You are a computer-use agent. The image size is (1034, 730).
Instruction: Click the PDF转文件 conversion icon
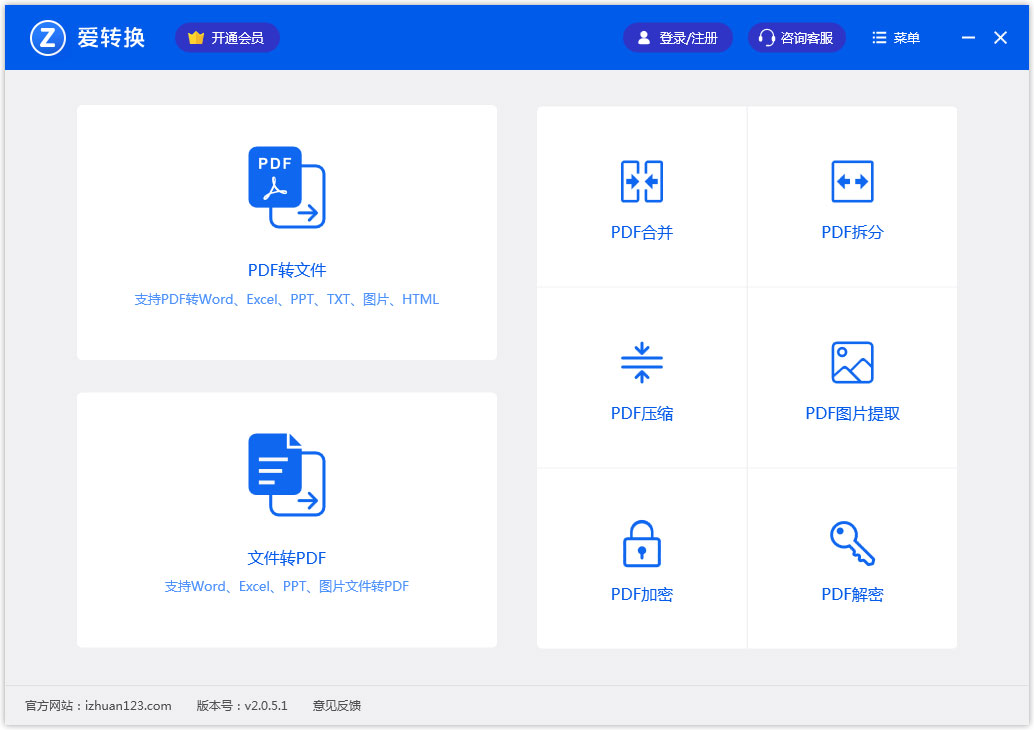[x=286, y=187]
